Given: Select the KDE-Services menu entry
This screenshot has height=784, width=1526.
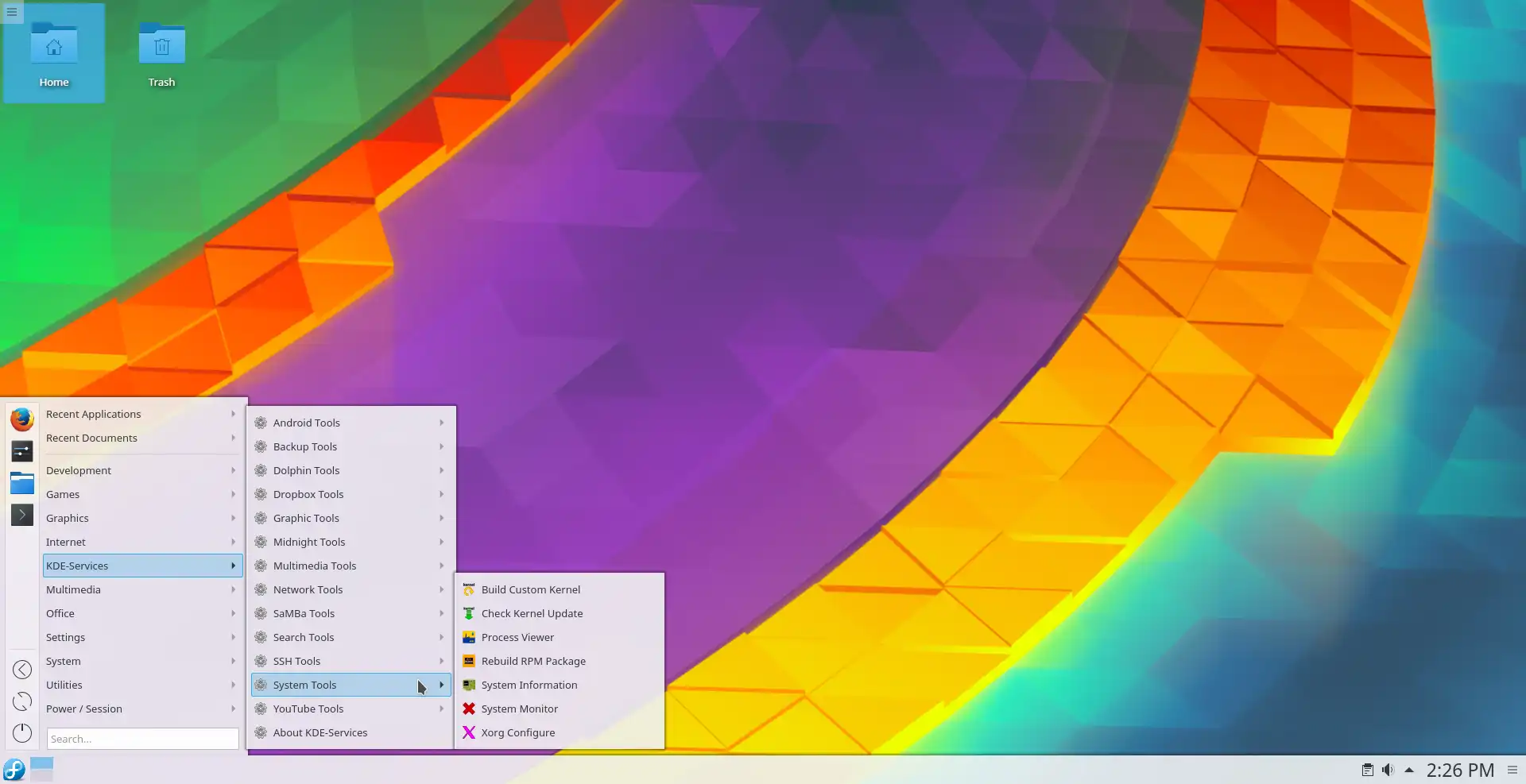Looking at the screenshot, I should point(142,566).
